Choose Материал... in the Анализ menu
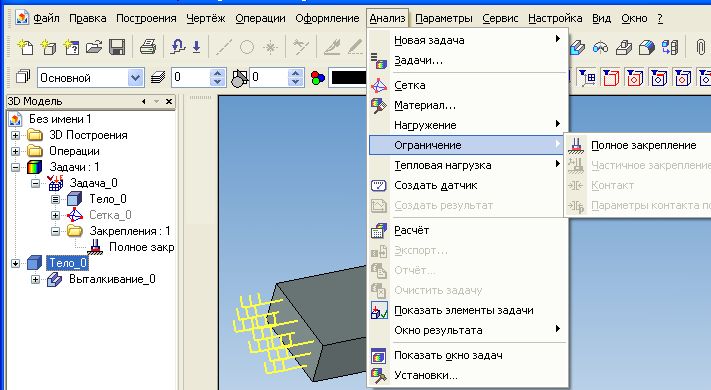 [468, 105]
